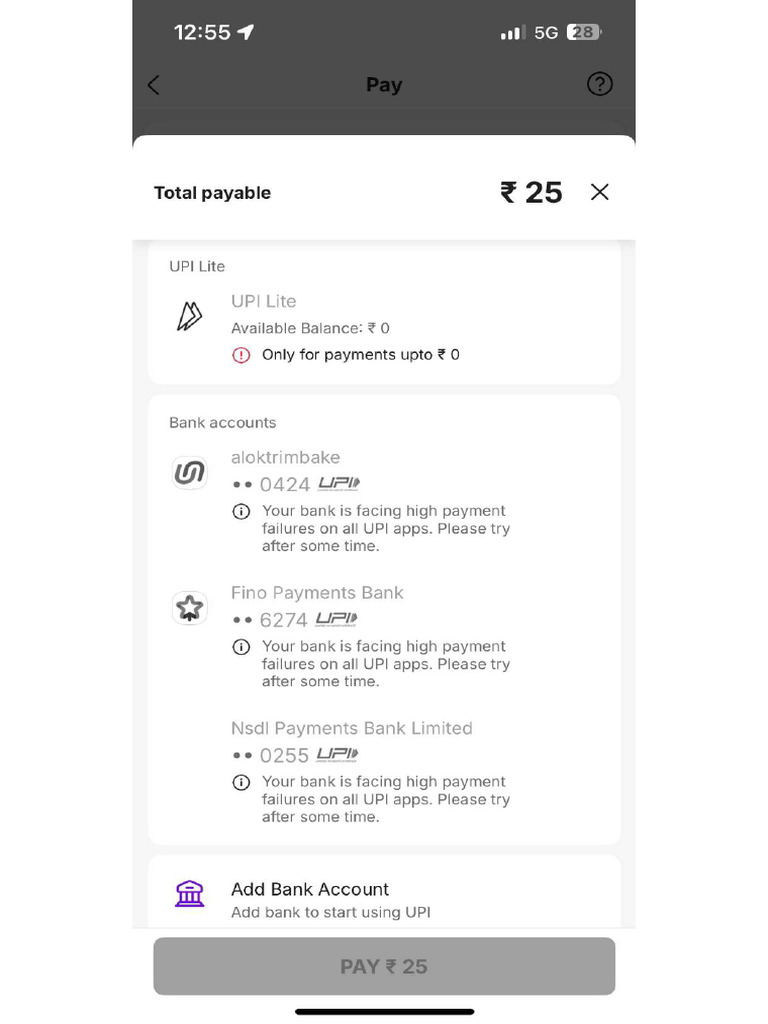
Task: Open Add Bank Account option
Action: (310, 889)
